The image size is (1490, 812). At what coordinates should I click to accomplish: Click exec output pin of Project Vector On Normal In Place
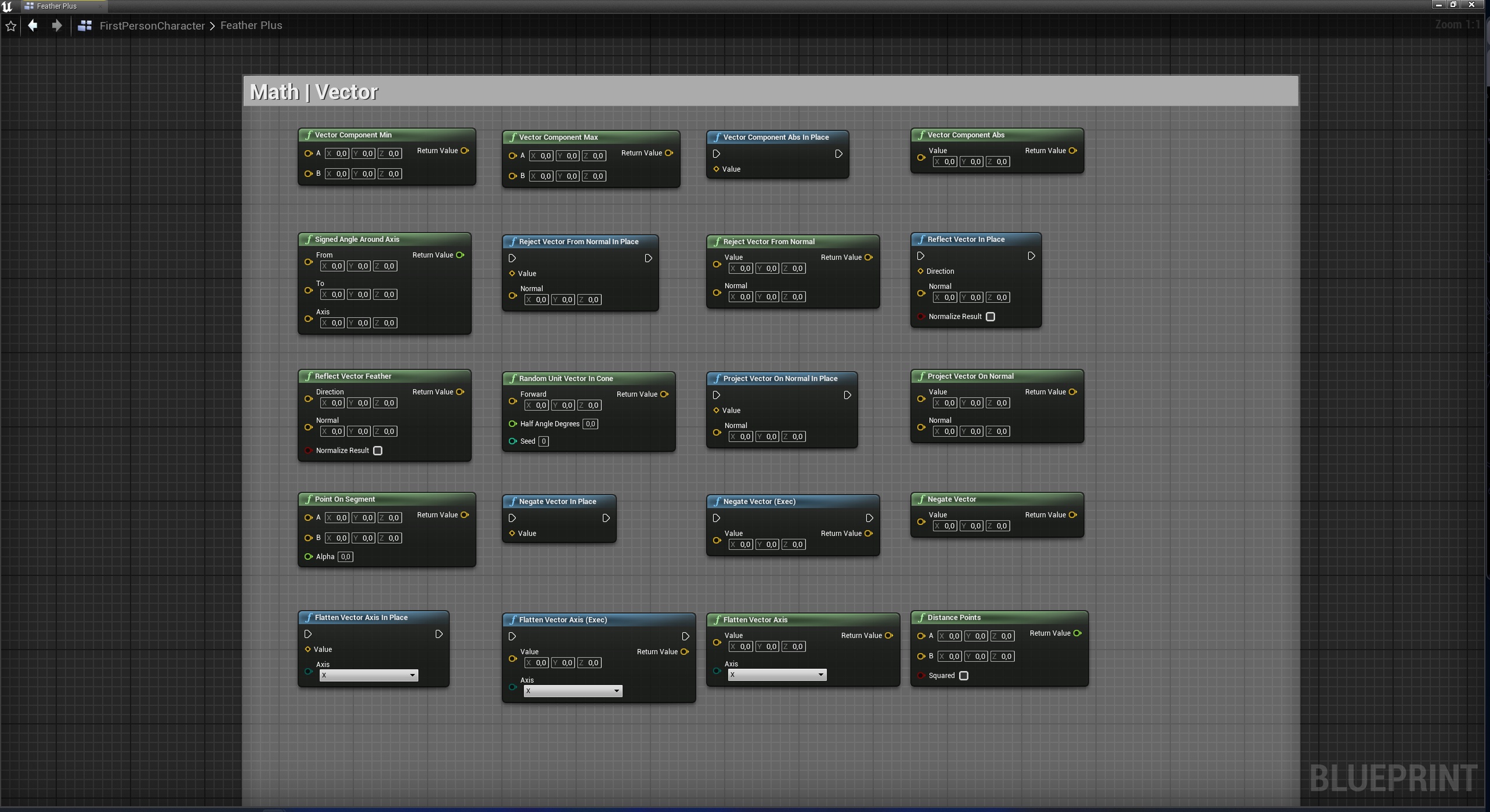pyautogui.click(x=847, y=395)
